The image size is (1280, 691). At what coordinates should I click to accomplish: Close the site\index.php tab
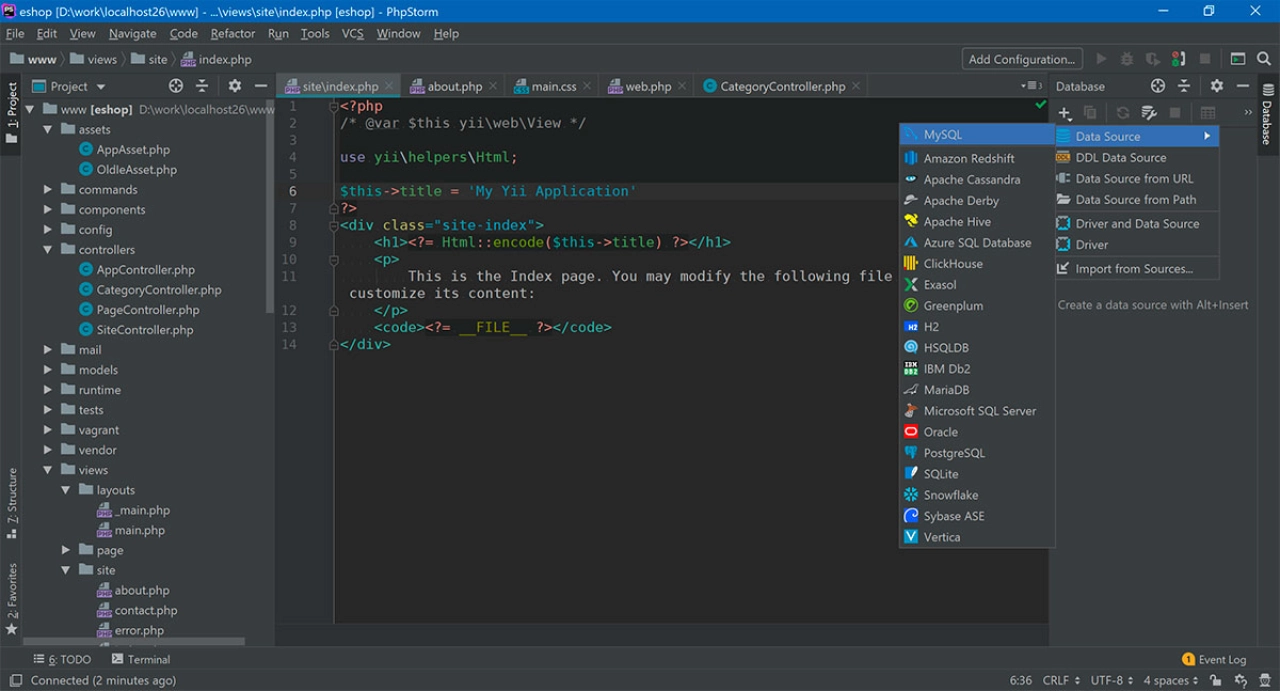389,86
